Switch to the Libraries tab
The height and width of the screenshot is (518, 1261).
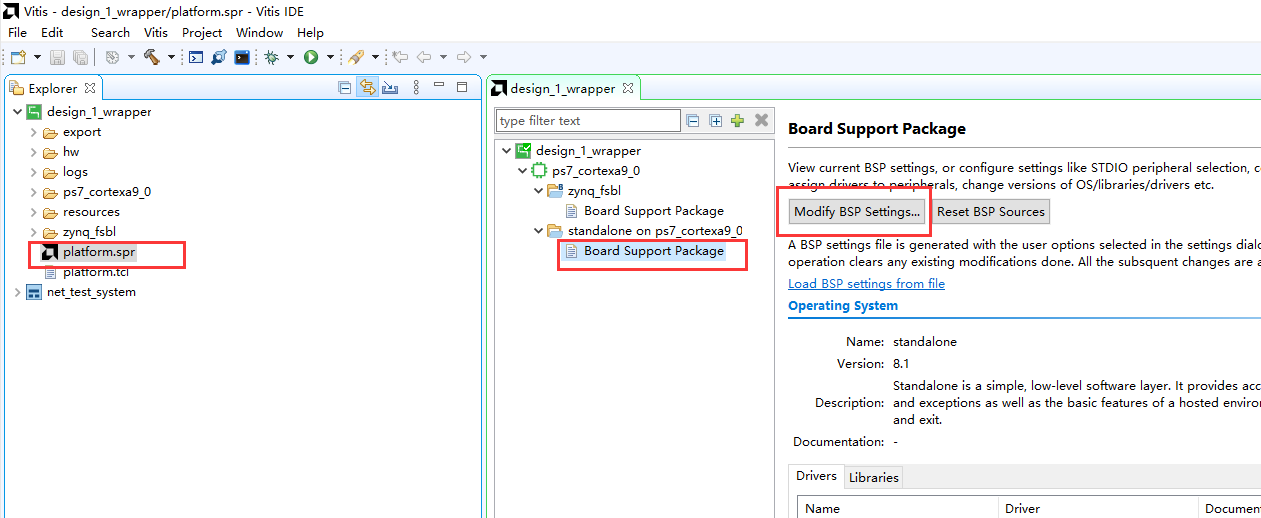click(x=874, y=477)
